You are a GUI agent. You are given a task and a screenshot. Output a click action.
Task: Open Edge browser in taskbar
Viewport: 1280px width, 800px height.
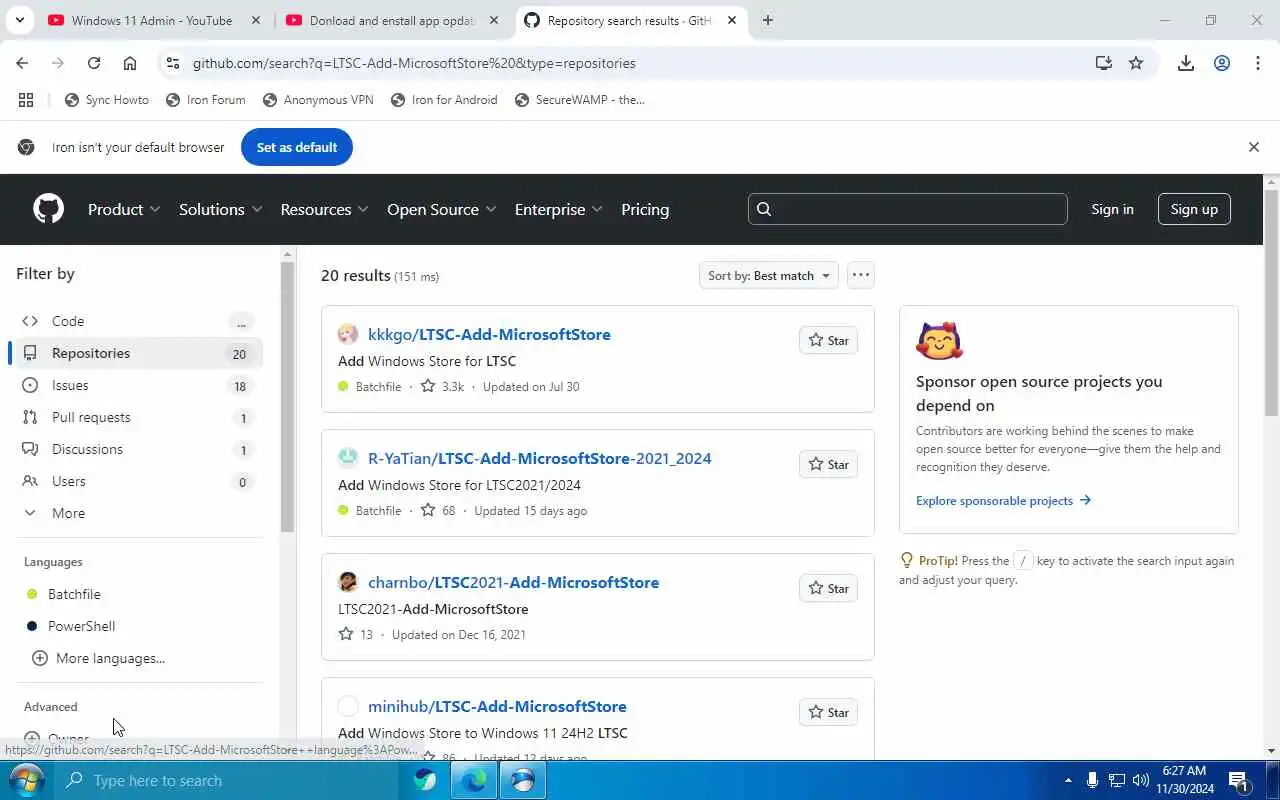point(474,780)
